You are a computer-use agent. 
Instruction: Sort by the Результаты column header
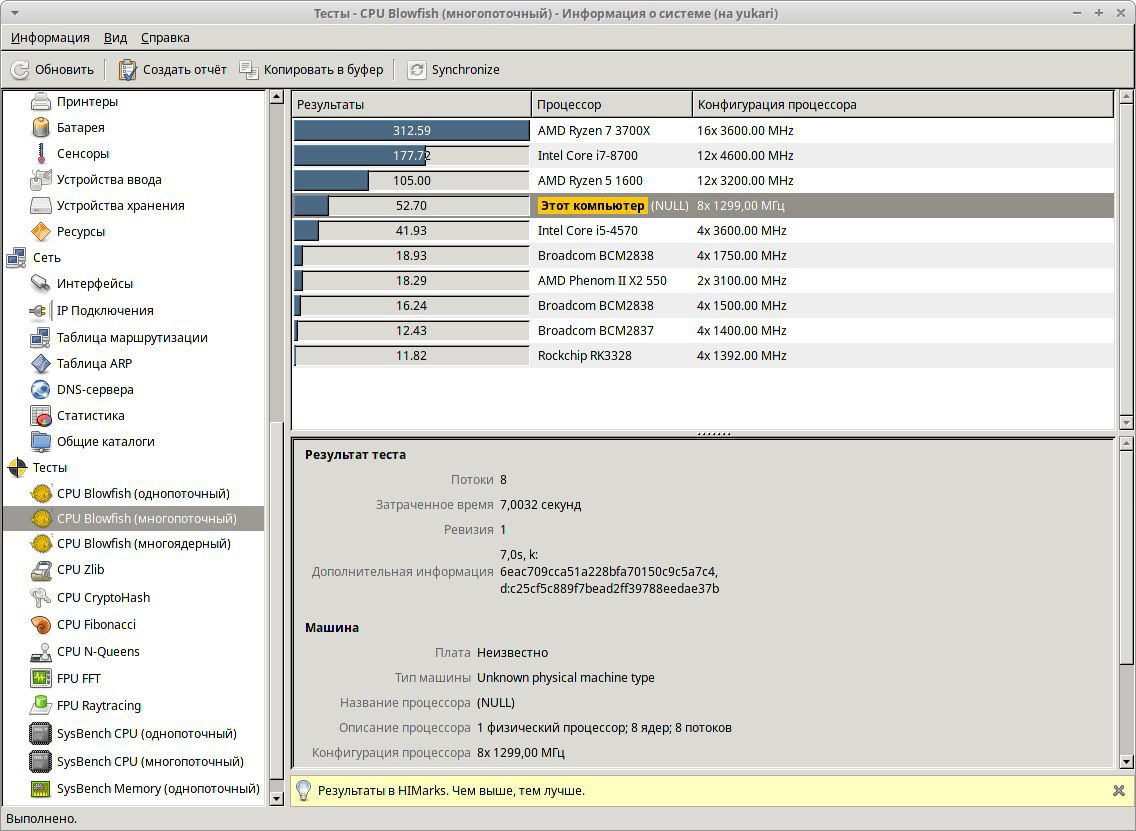tap(412, 104)
